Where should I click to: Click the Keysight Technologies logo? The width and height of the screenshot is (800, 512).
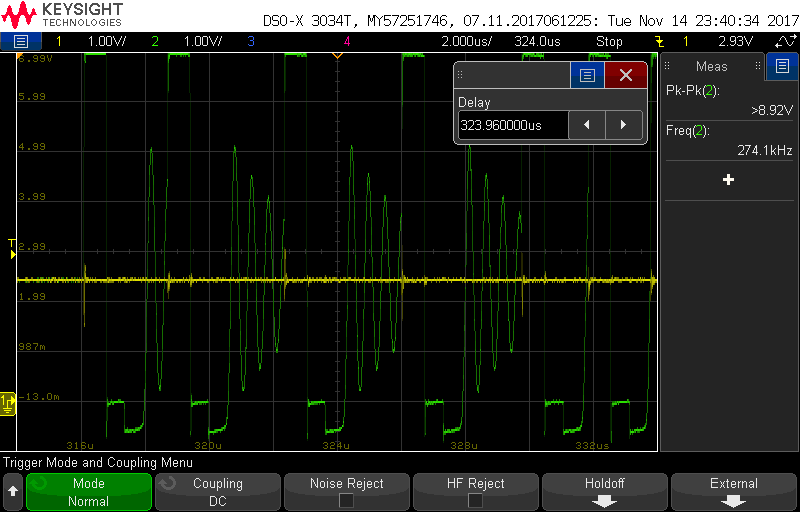[62, 14]
